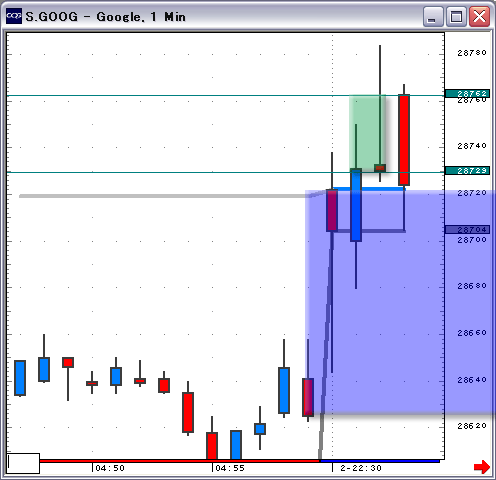The image size is (496, 480).
Task: Click the red scroll-right arrow icon
Action: click(482, 467)
